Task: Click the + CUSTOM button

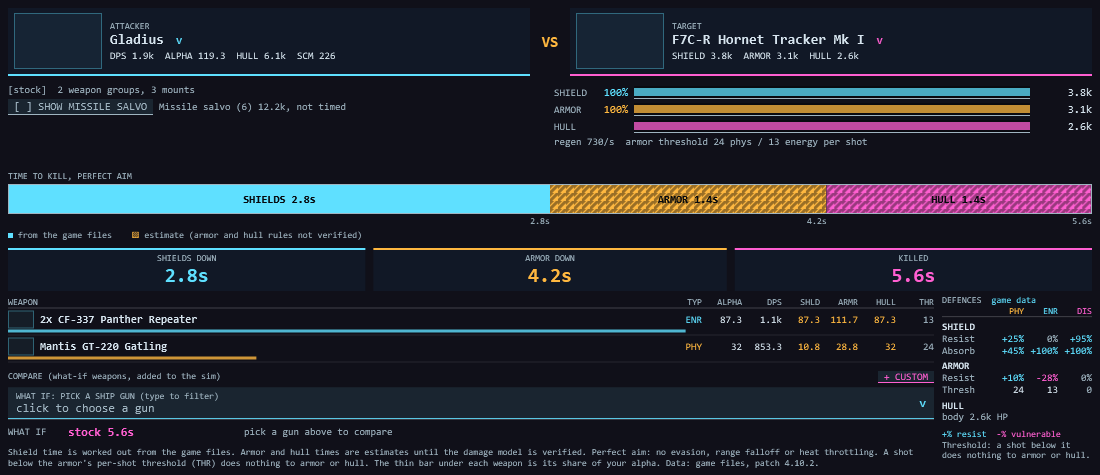Action: click(906, 377)
